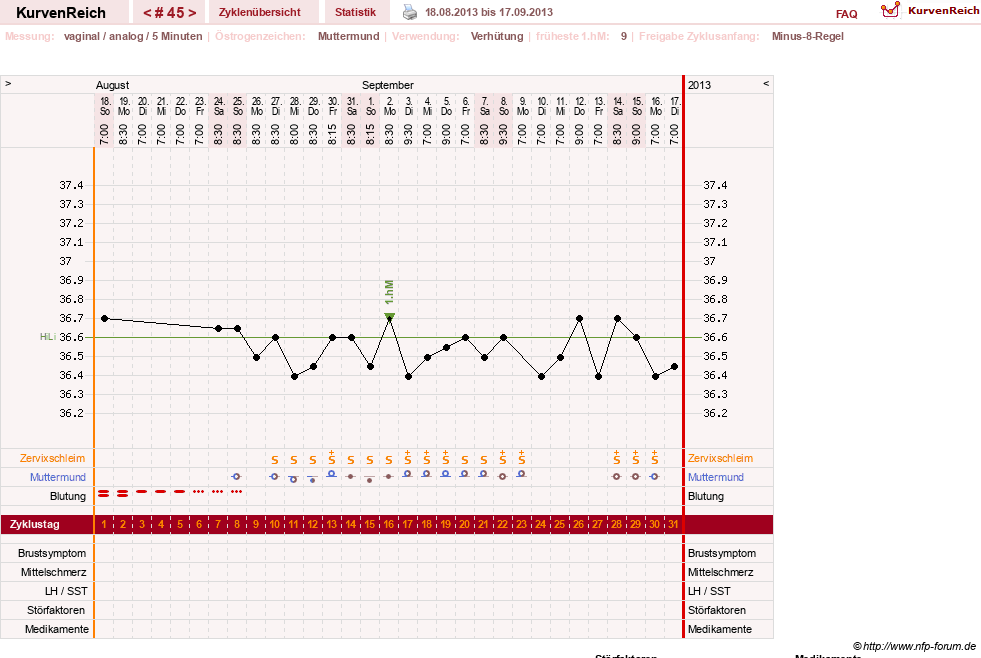Click the temperature point on cycle day 11
981x658 pixels.
[295, 376]
